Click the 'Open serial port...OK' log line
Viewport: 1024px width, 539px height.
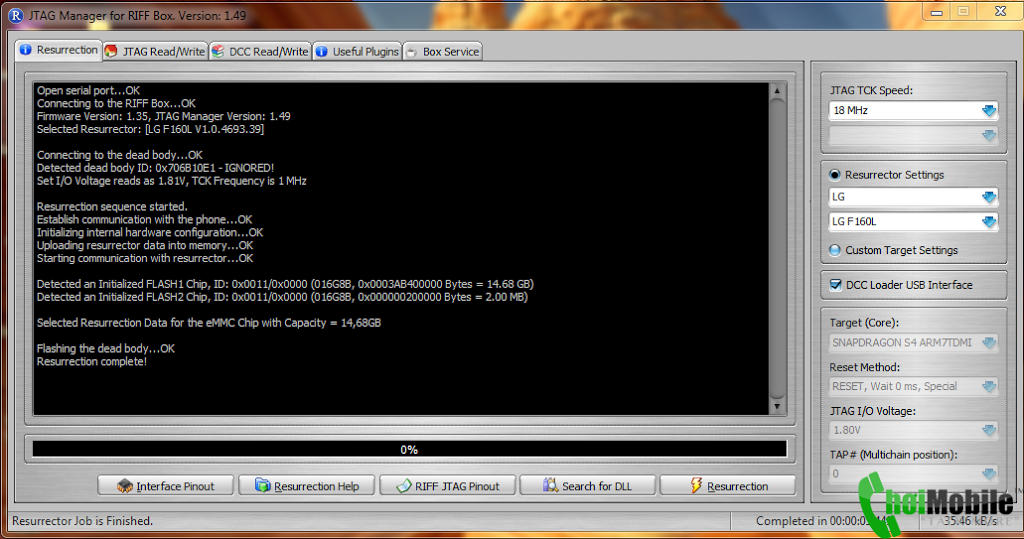pyautogui.click(x=88, y=90)
